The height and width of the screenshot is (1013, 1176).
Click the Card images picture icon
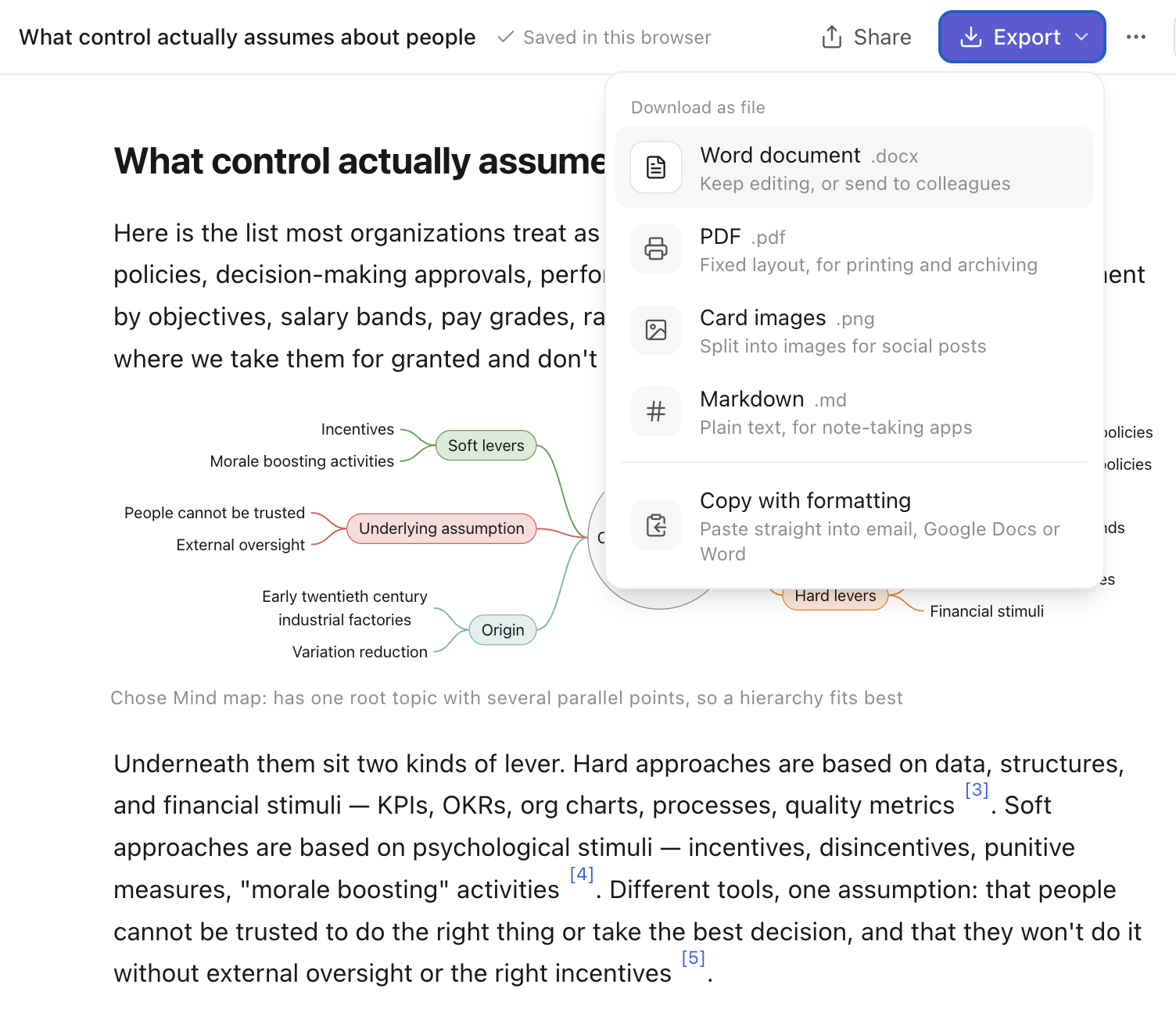[656, 330]
